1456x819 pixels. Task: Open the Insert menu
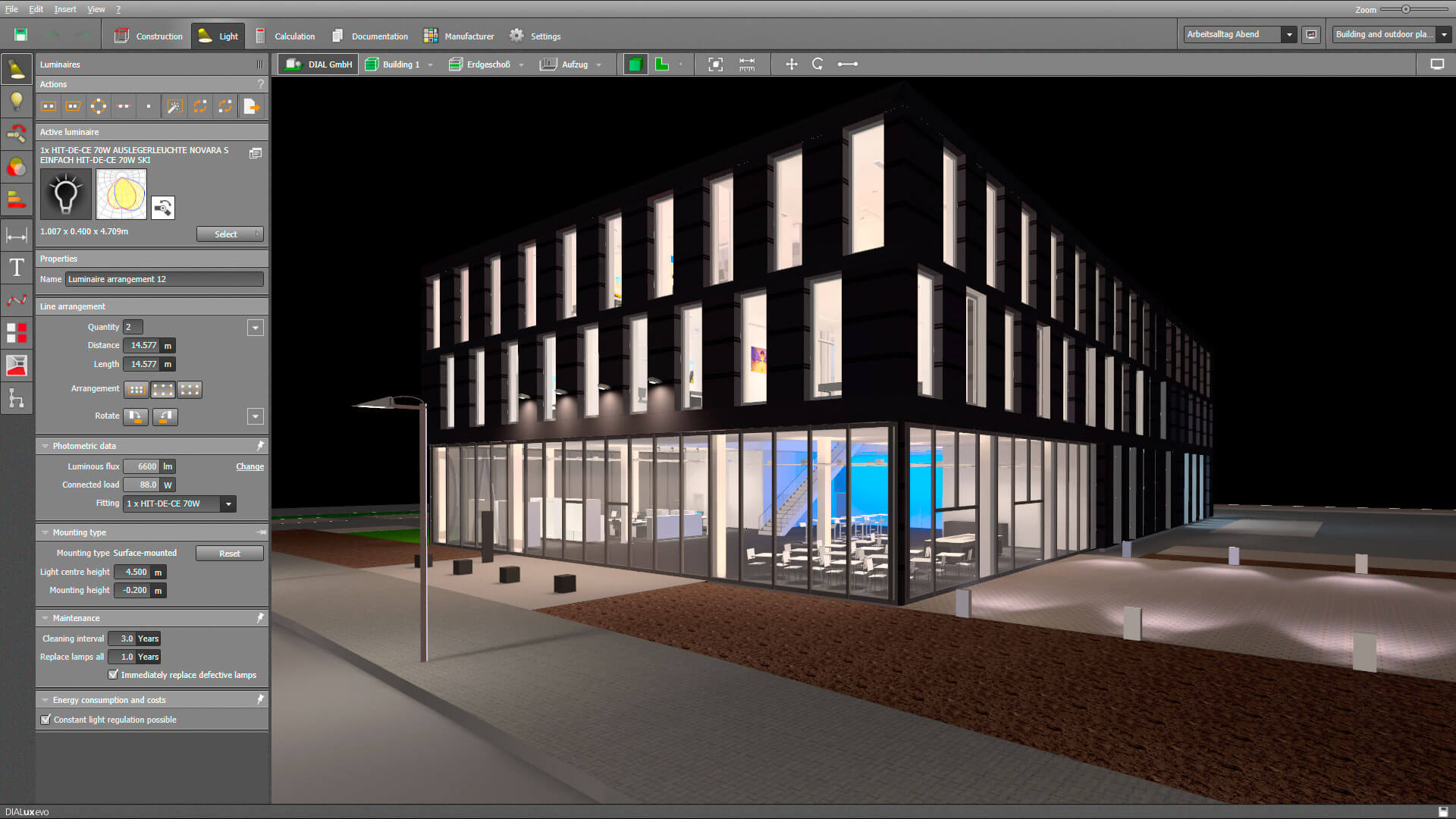click(65, 9)
